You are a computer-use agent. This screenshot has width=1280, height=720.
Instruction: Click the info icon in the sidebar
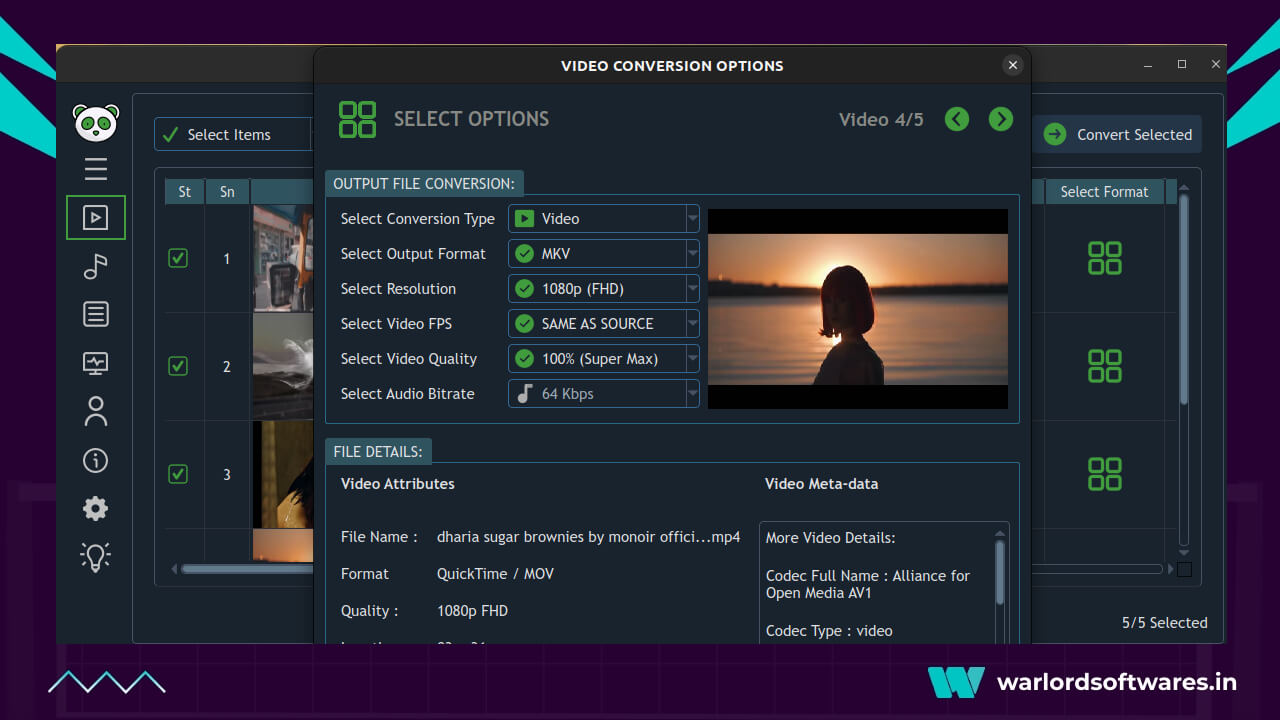click(x=95, y=460)
